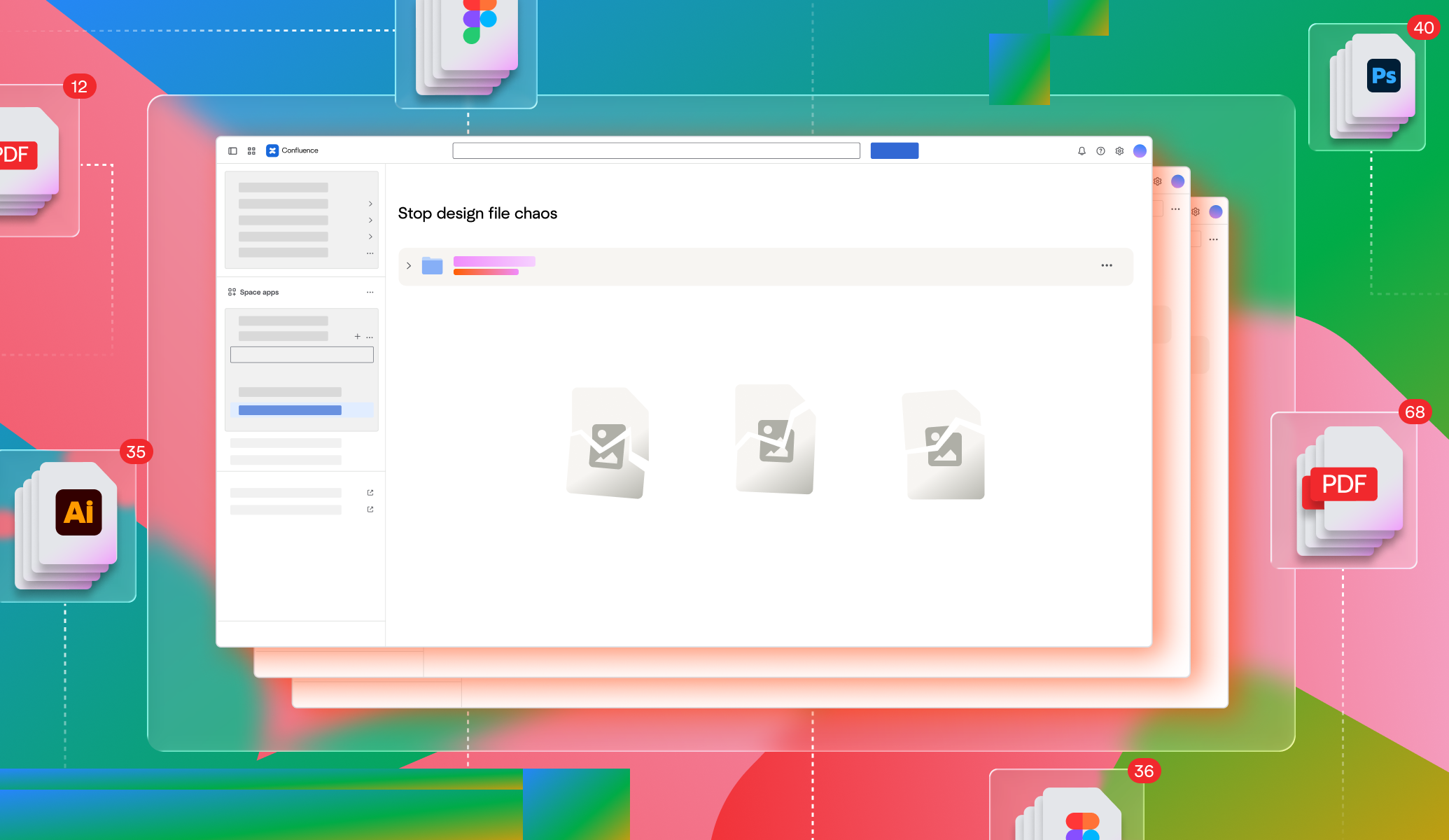Open Space apps more options menu
The height and width of the screenshot is (840, 1449).
point(370,293)
